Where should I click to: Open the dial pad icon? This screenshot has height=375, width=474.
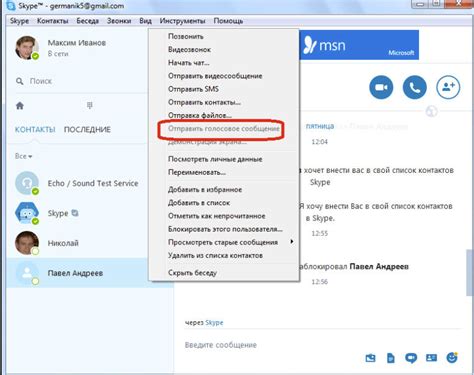point(89,106)
